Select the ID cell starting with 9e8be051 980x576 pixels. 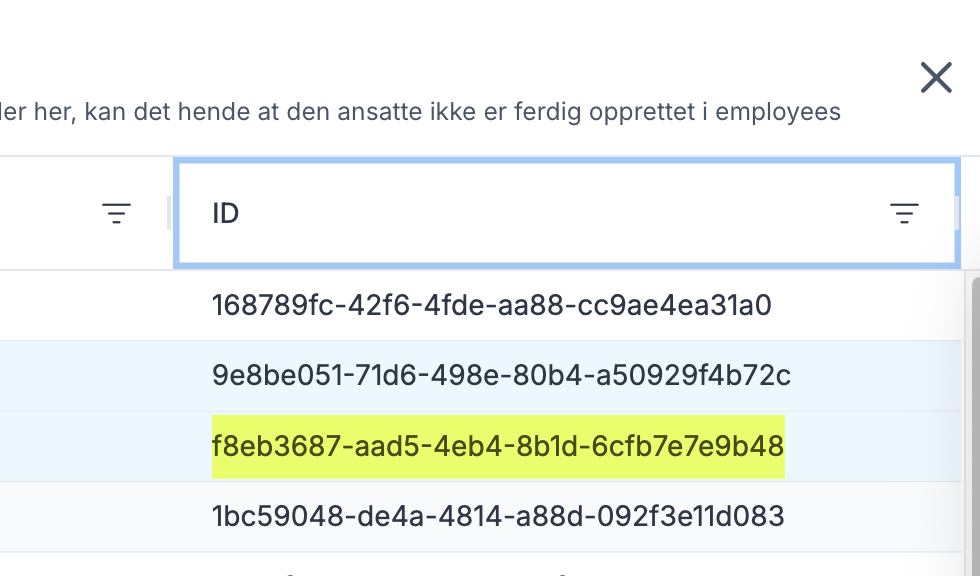click(x=501, y=376)
